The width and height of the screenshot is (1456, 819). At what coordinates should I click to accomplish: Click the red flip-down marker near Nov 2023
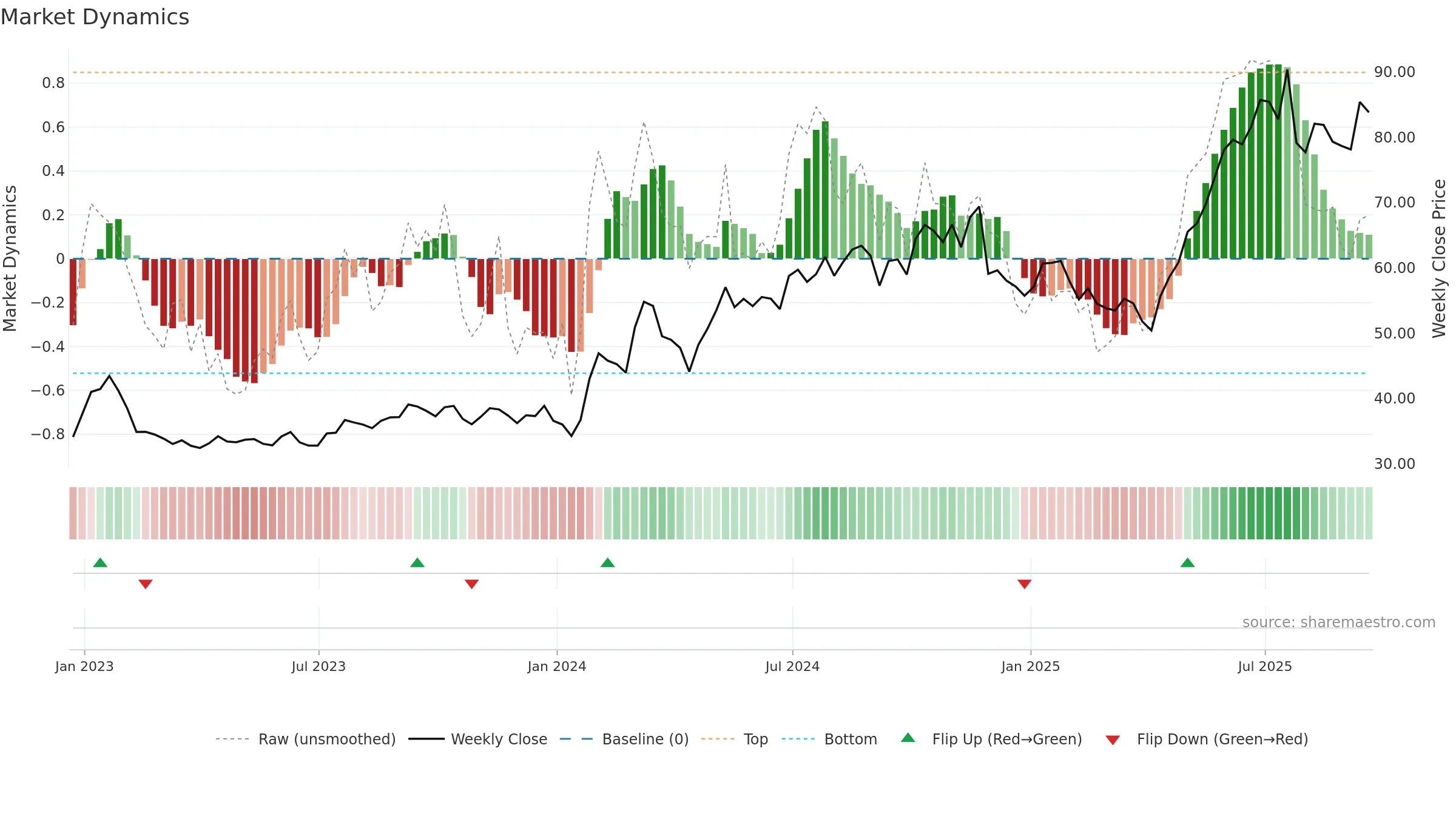pyautogui.click(x=471, y=584)
